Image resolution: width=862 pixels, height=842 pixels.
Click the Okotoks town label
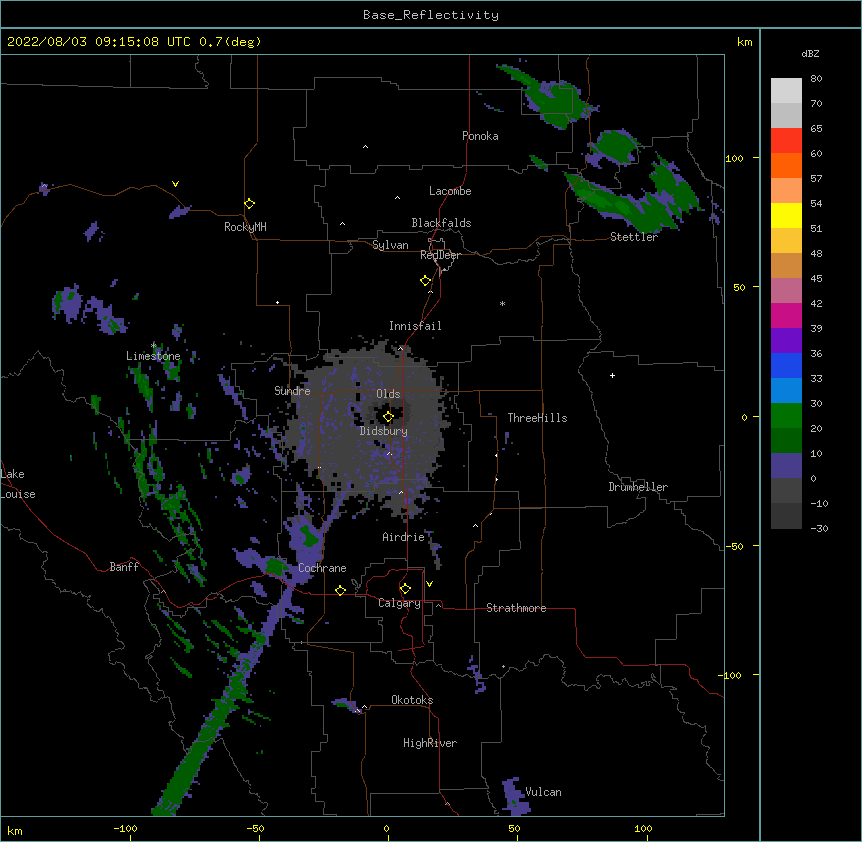coord(412,700)
